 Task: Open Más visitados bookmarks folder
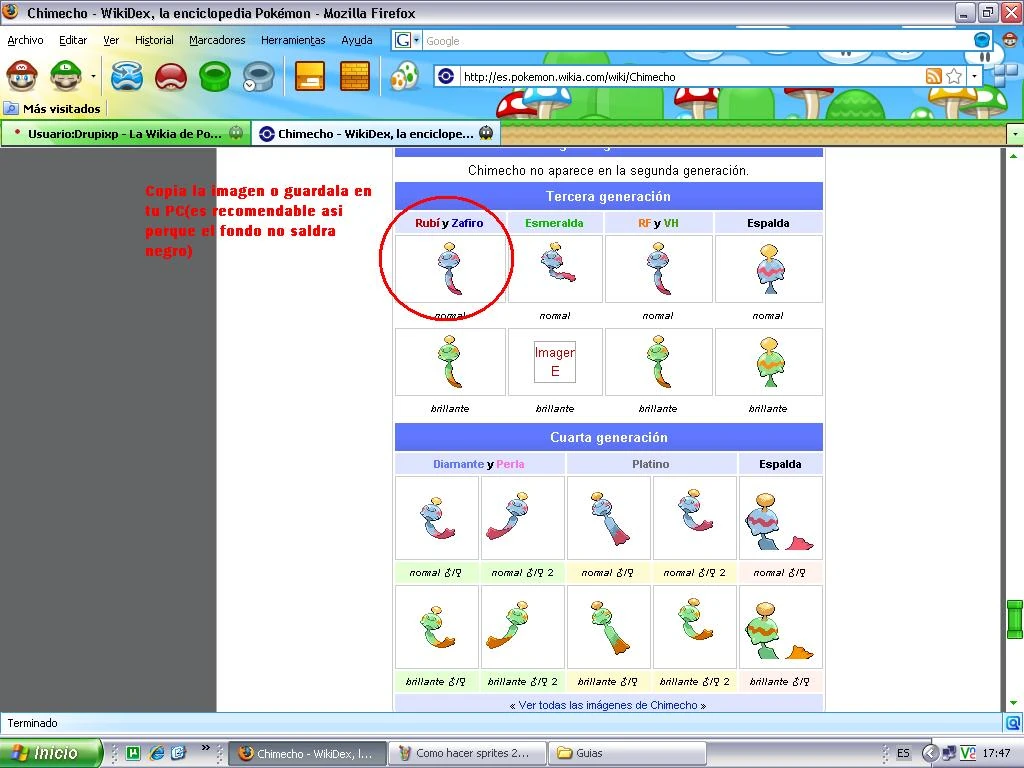point(53,108)
